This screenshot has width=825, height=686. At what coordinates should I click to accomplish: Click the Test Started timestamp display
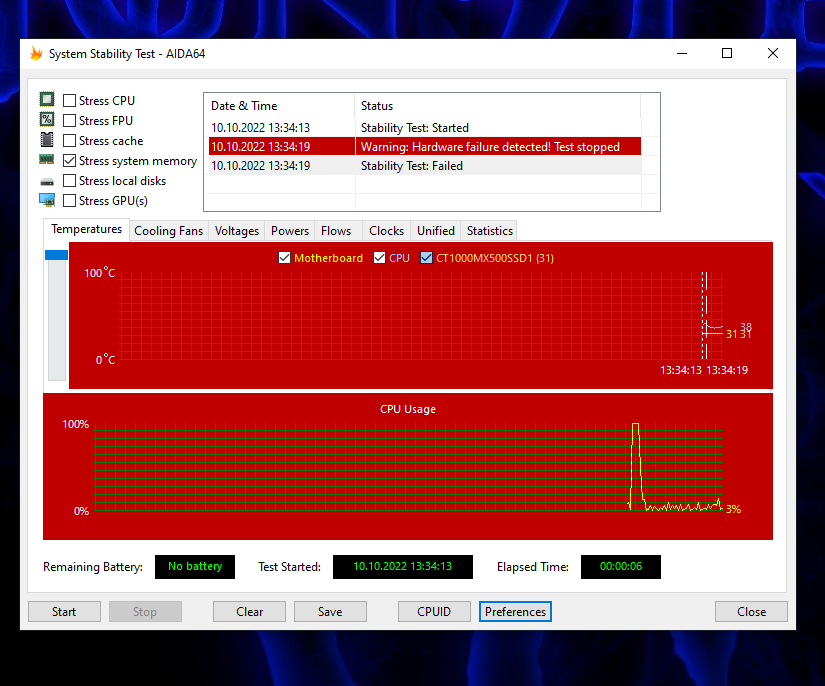(403, 567)
